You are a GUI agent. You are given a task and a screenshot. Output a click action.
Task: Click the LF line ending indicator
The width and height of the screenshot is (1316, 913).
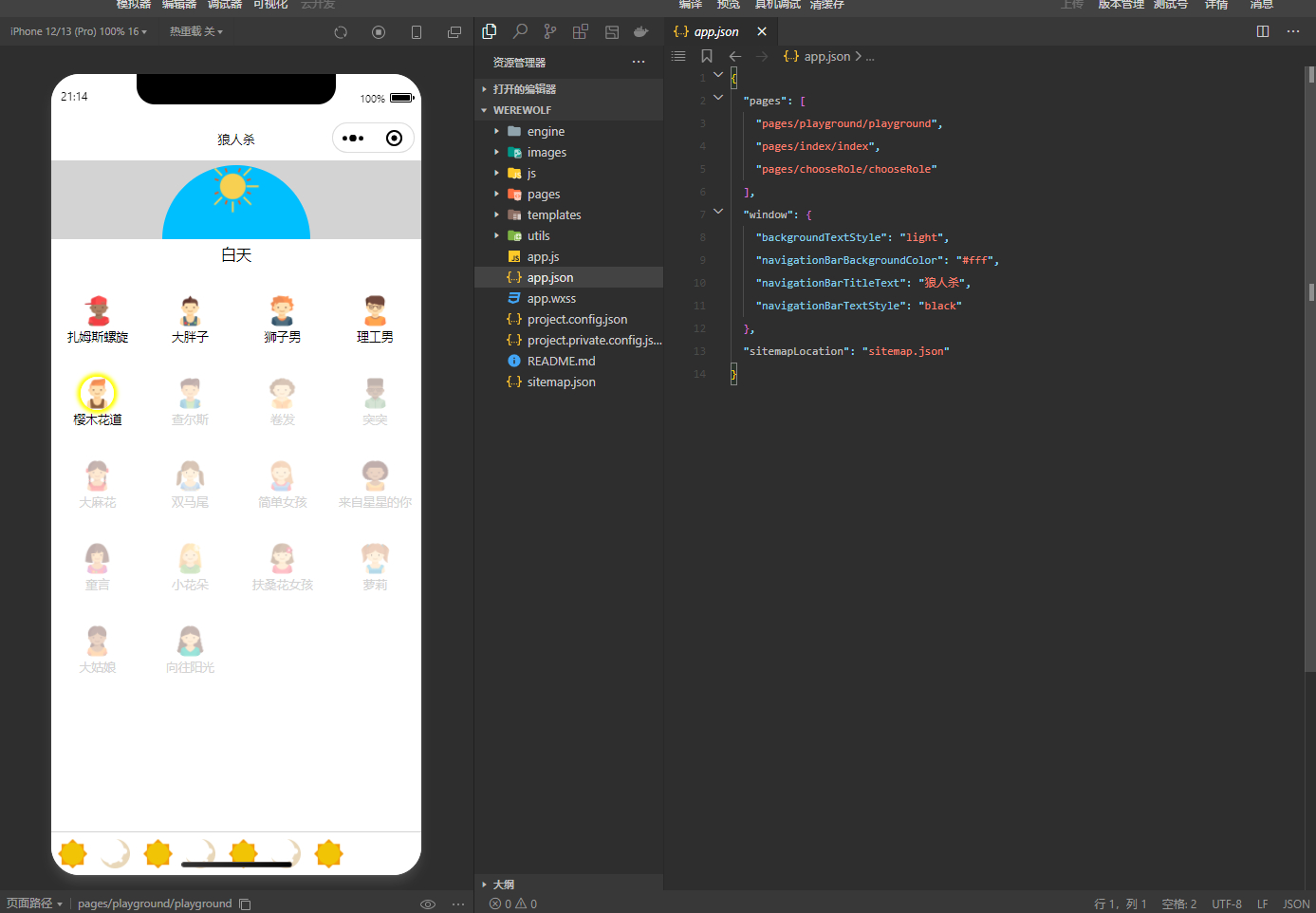(1263, 904)
